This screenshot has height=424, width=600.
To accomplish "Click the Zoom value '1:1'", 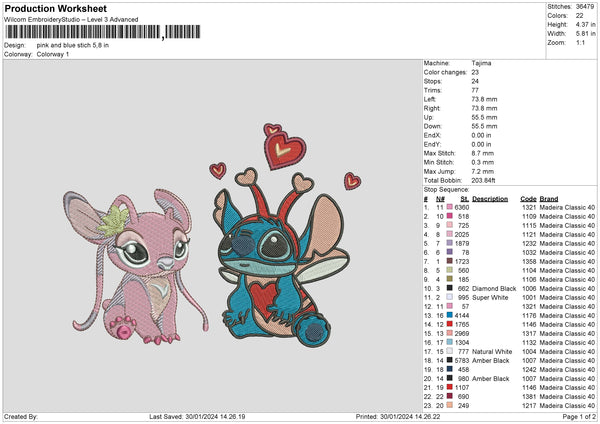I will click(580, 42).
